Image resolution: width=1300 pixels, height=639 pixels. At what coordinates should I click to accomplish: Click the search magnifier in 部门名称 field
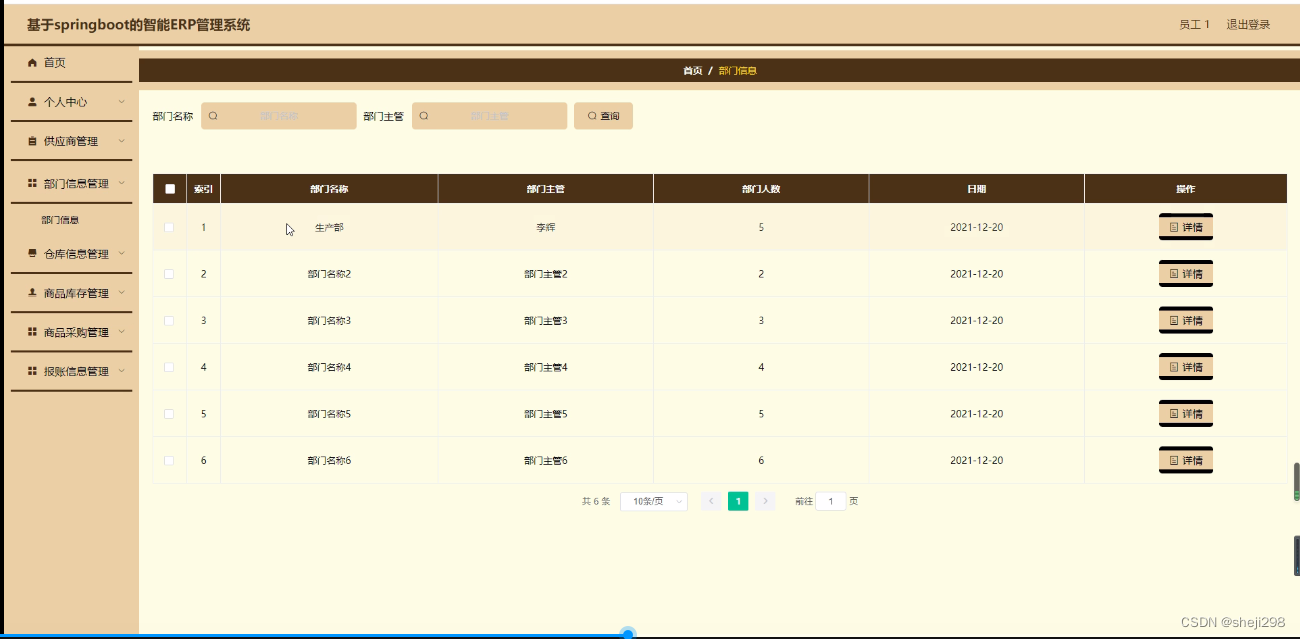click(x=214, y=115)
